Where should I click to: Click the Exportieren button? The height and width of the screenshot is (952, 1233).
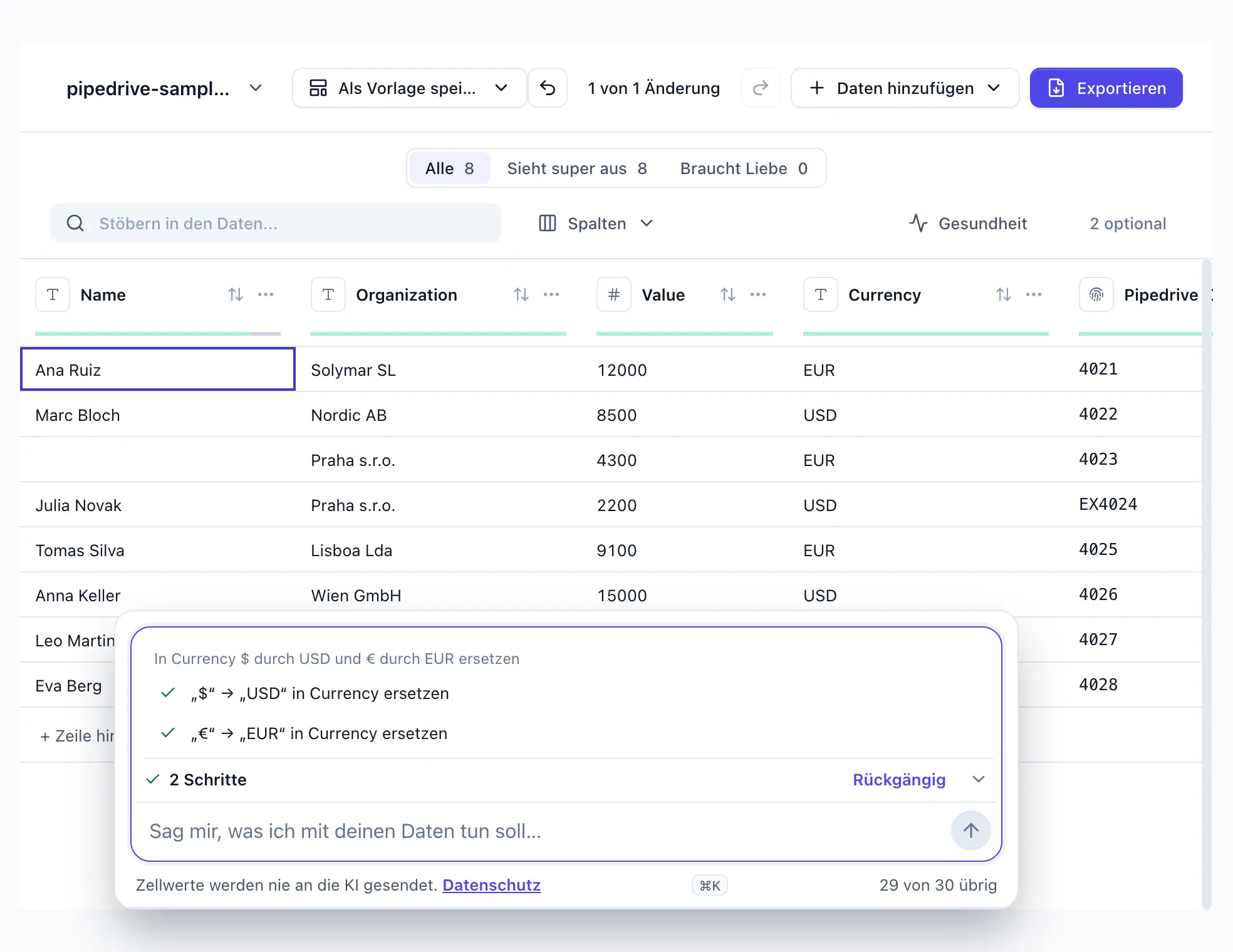pos(1106,88)
